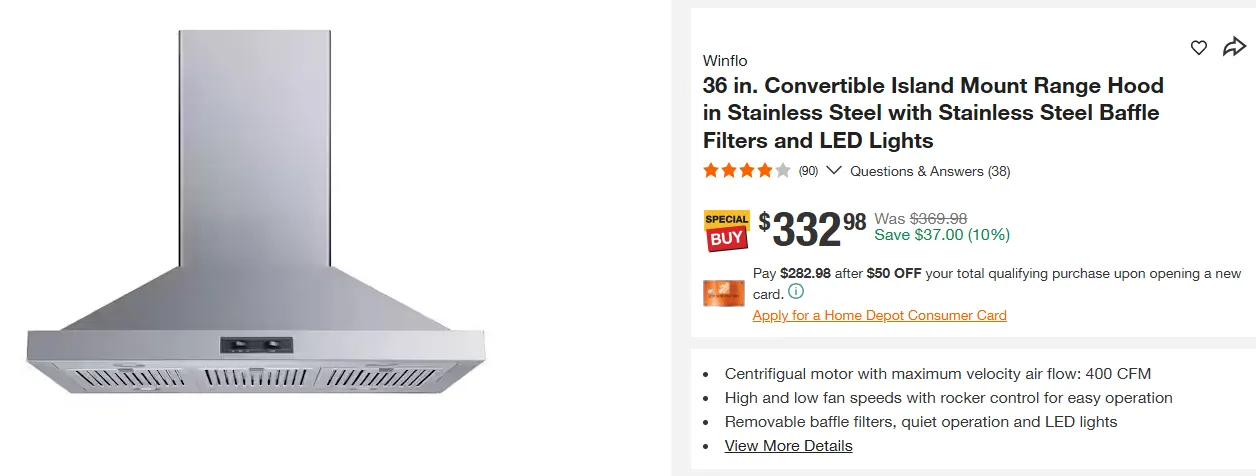Apply for a Home Depot Consumer Card
Screen dimensions: 1256x476
coord(880,315)
